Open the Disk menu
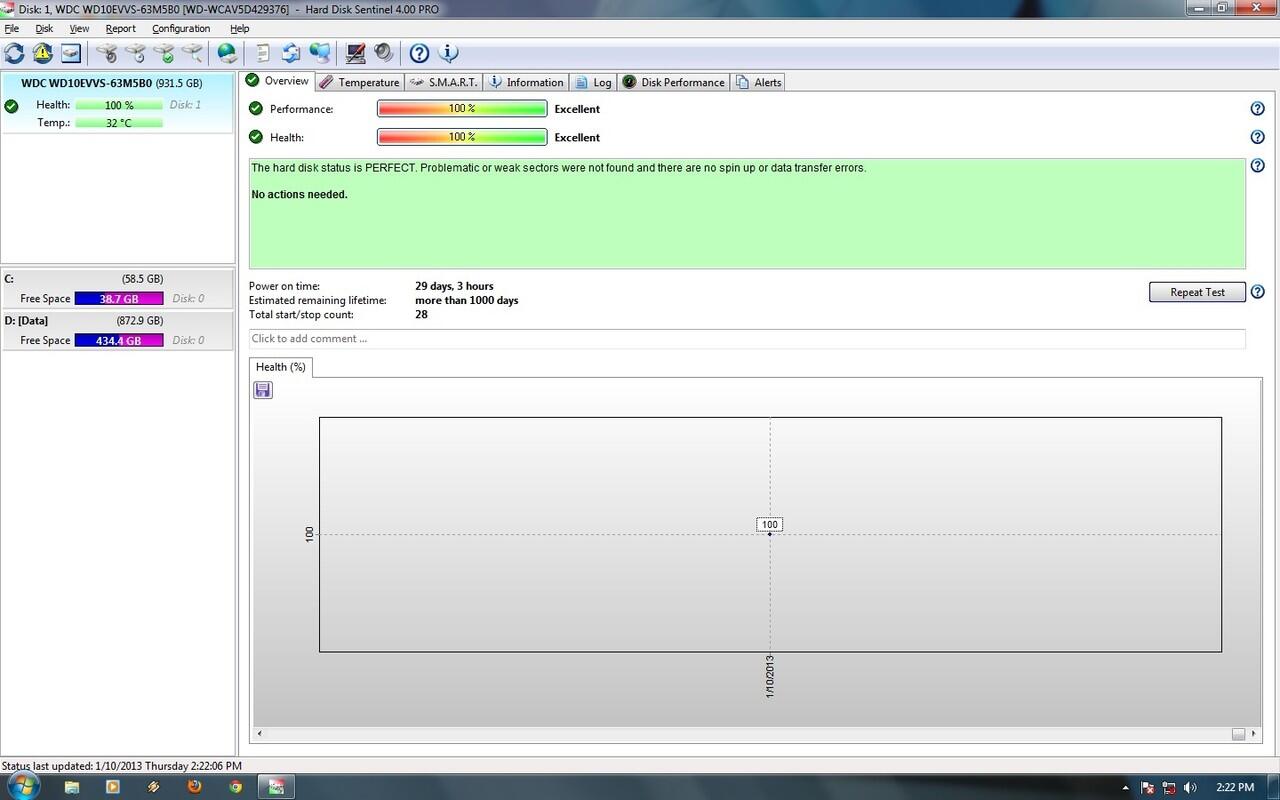The image size is (1280, 800). pos(44,29)
